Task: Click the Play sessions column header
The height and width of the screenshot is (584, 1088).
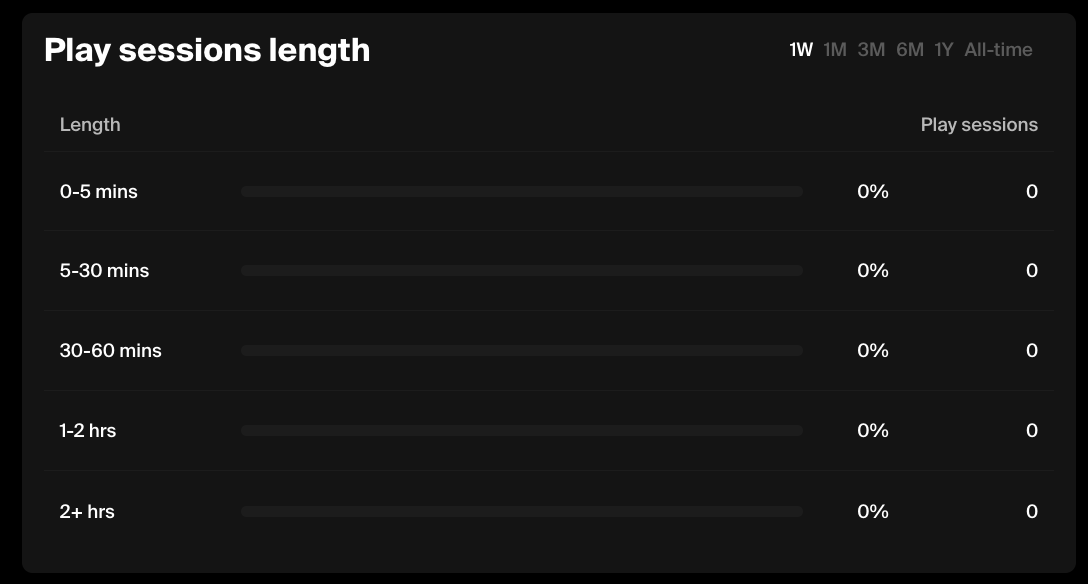Action: pos(979,125)
